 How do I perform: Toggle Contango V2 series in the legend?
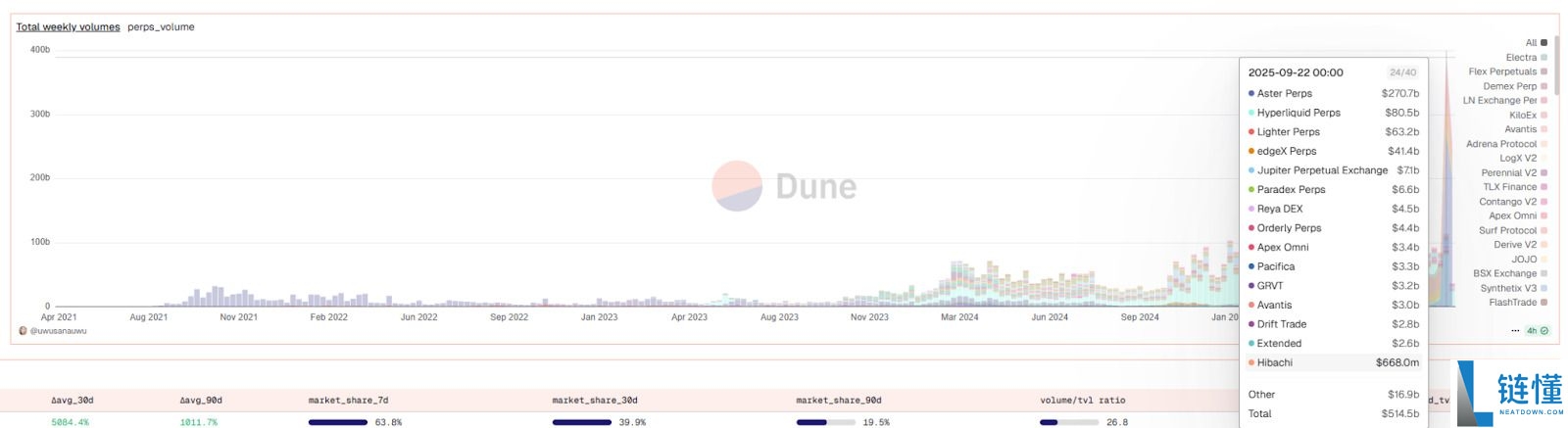click(1513, 202)
